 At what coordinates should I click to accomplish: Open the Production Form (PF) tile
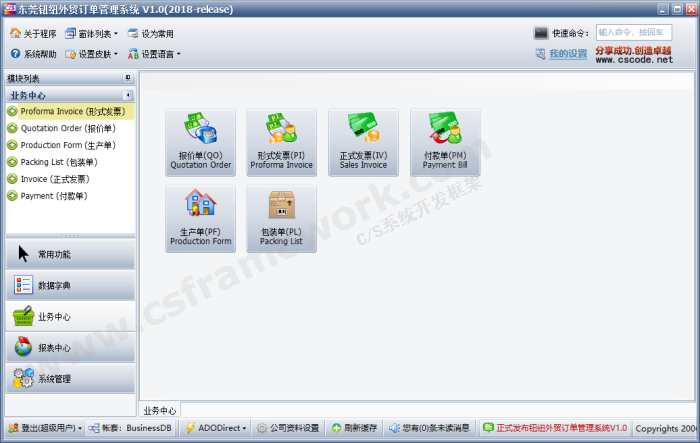pos(200,217)
